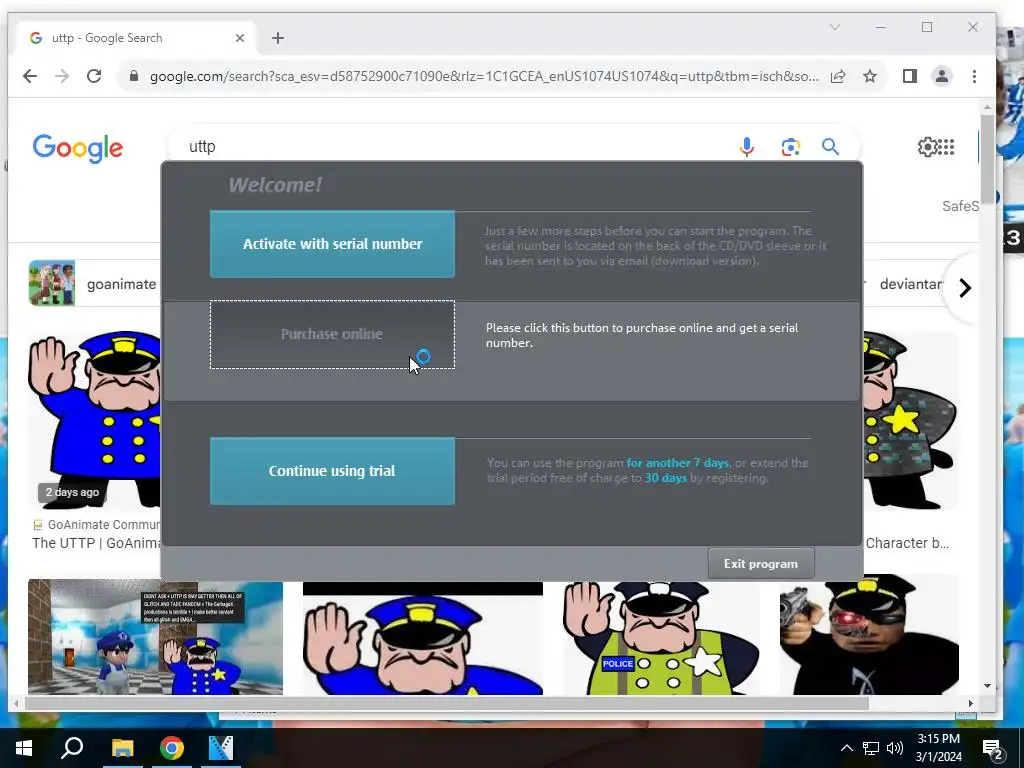Open Windows Start menu
Image resolution: width=1024 pixels, height=768 pixels.
click(24, 748)
